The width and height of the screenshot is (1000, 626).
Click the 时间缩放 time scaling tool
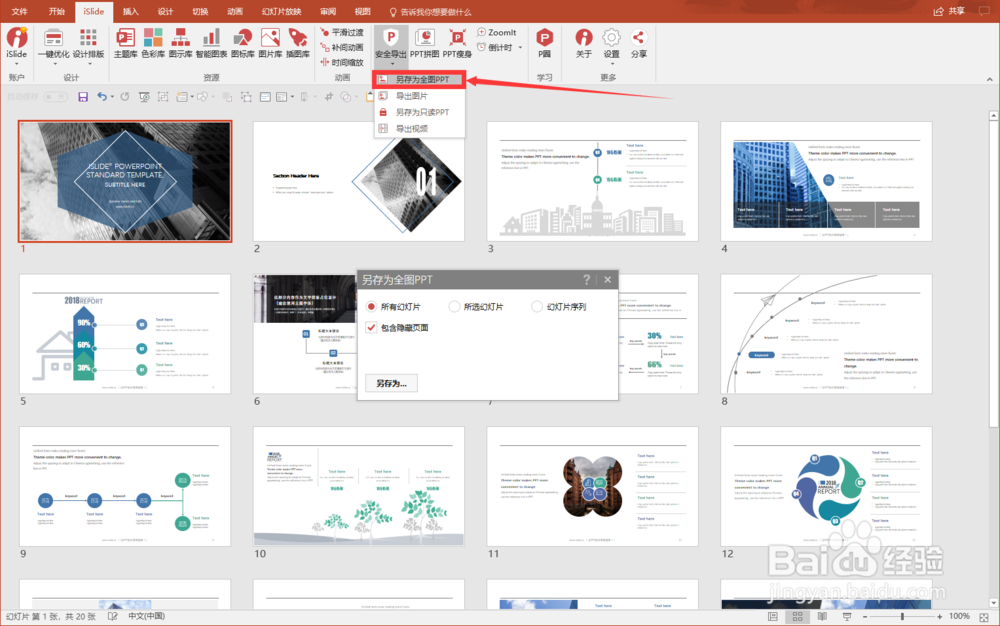[x=342, y=62]
